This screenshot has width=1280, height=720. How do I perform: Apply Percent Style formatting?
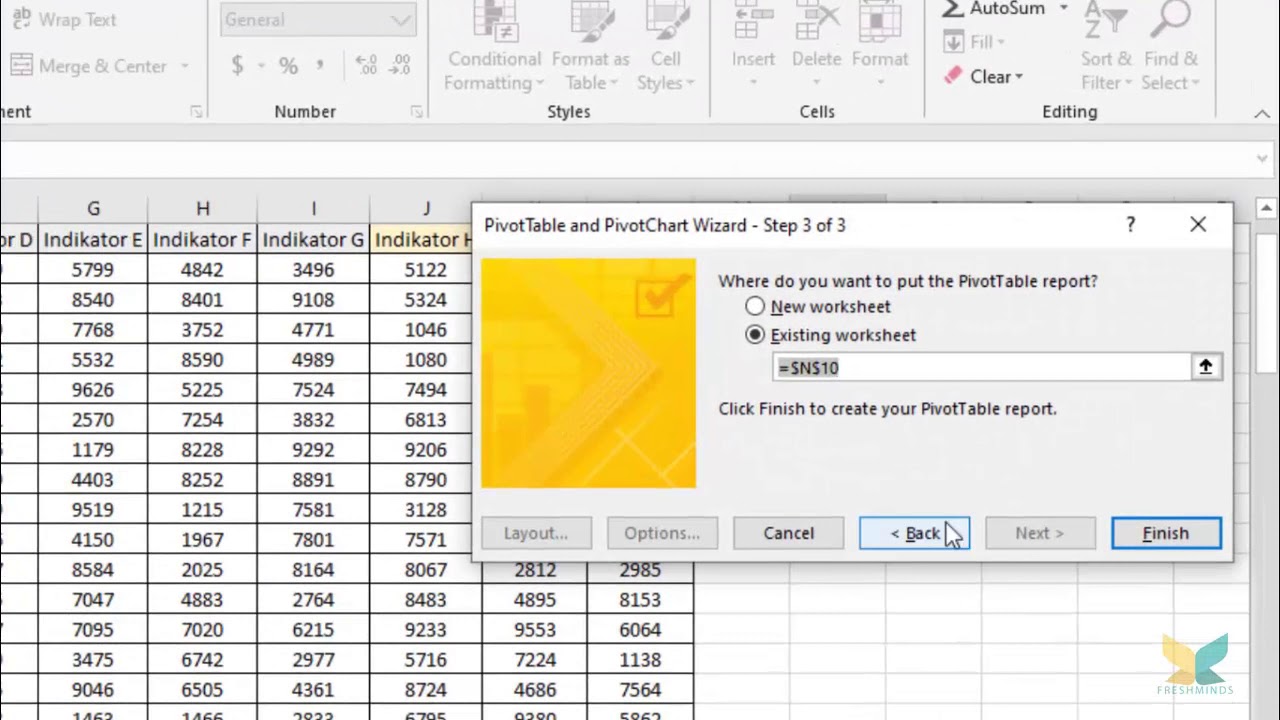(x=288, y=66)
